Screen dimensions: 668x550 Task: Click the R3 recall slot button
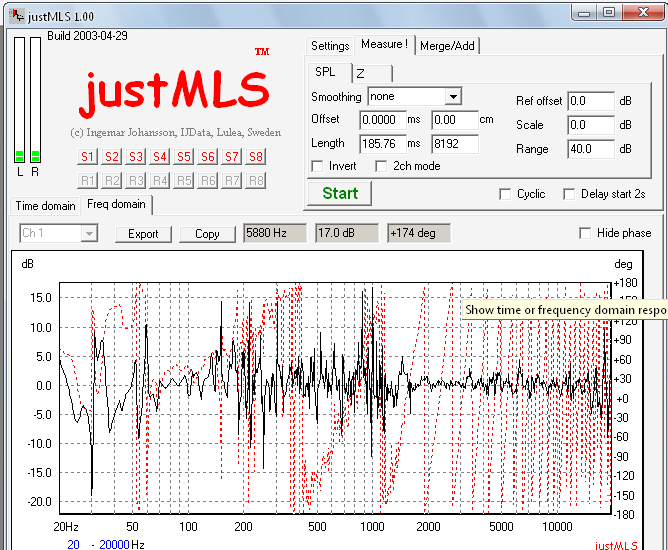tap(136, 181)
